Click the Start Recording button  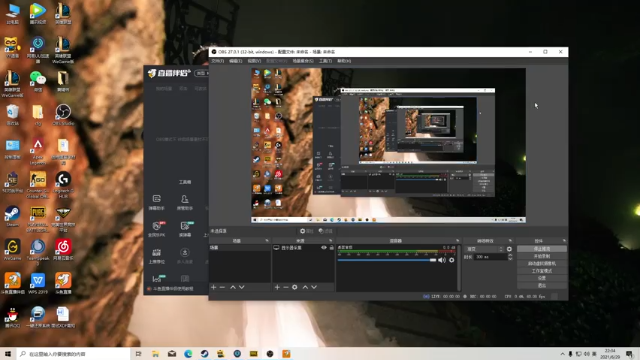pos(542,256)
